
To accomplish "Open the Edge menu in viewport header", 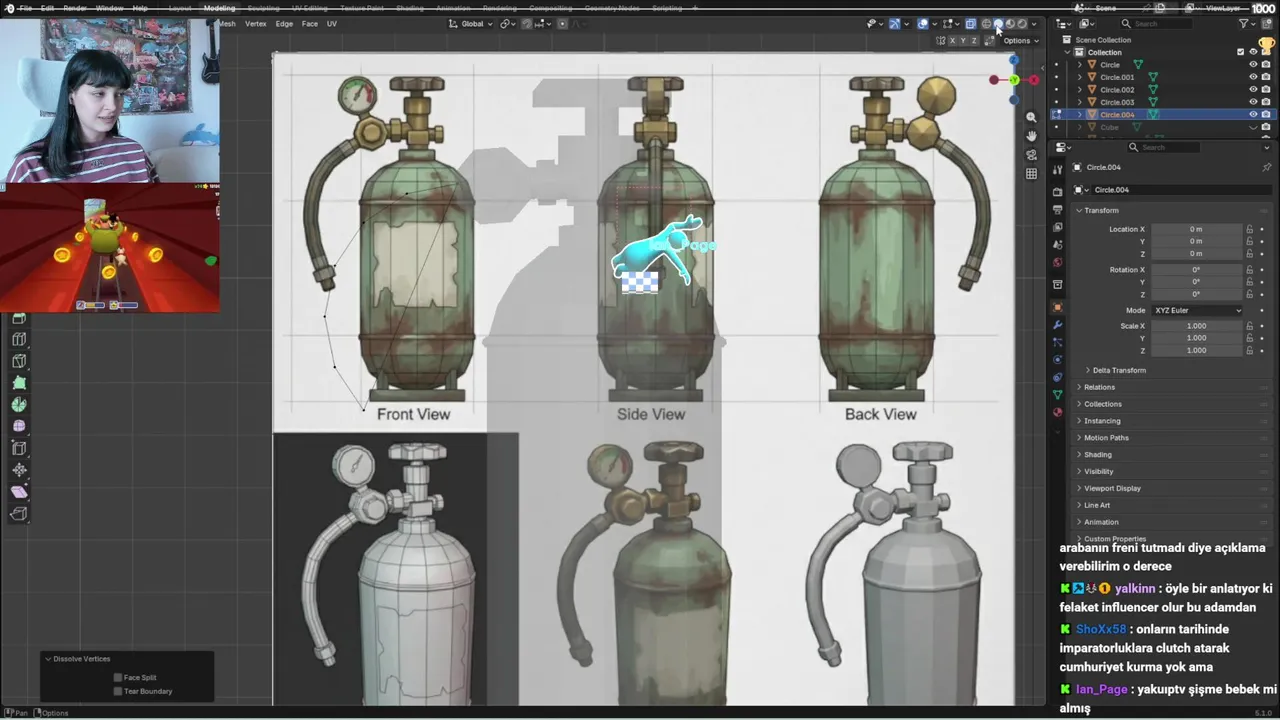I will pyautogui.click(x=285, y=23).
